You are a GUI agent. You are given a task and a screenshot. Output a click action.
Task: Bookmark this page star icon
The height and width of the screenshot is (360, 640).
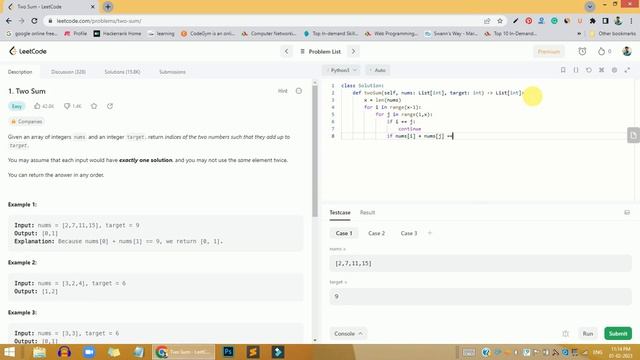click(500, 21)
